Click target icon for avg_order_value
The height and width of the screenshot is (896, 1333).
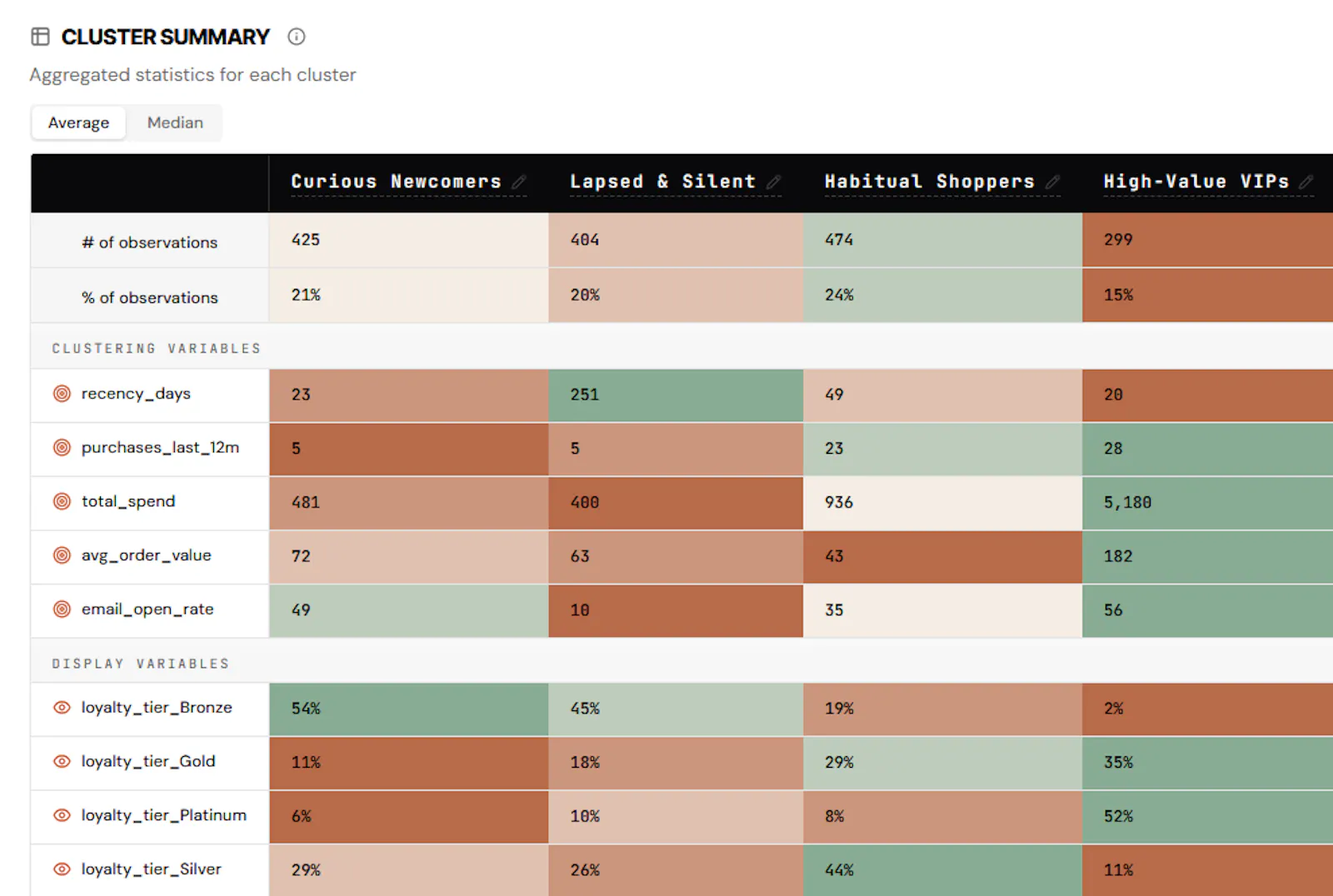pos(62,555)
